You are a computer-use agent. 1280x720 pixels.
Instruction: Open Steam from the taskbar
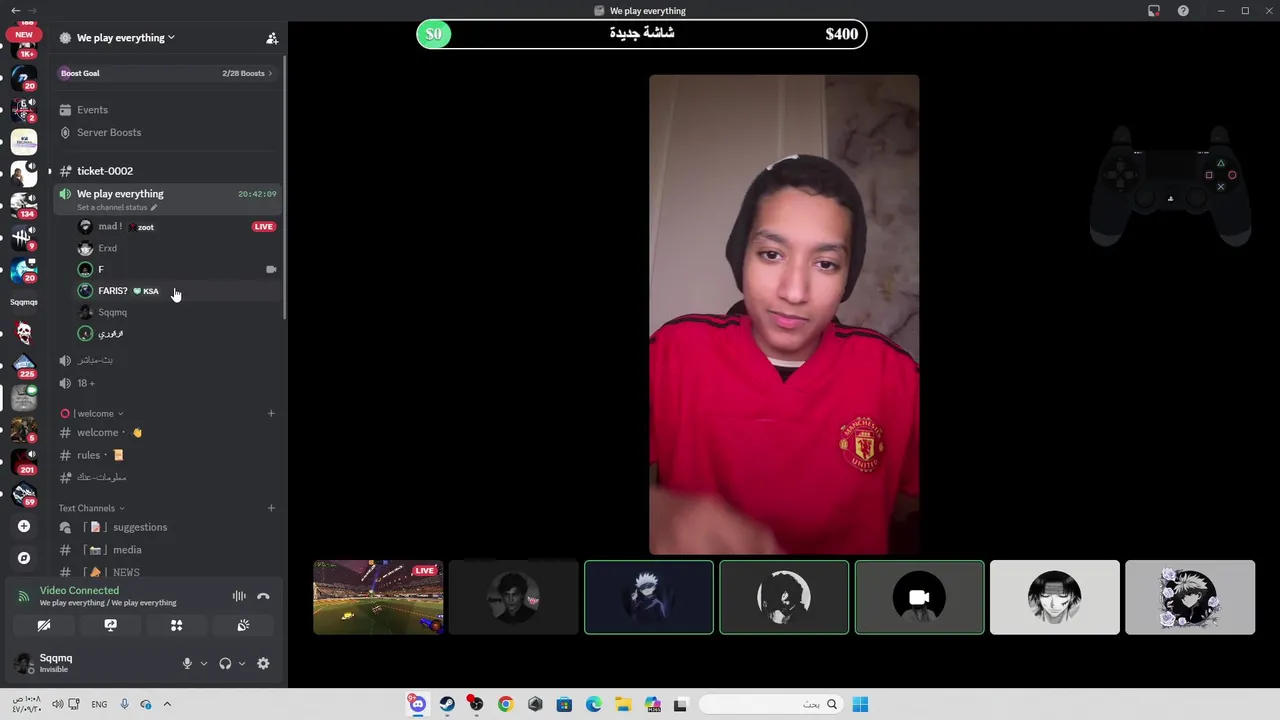point(447,704)
